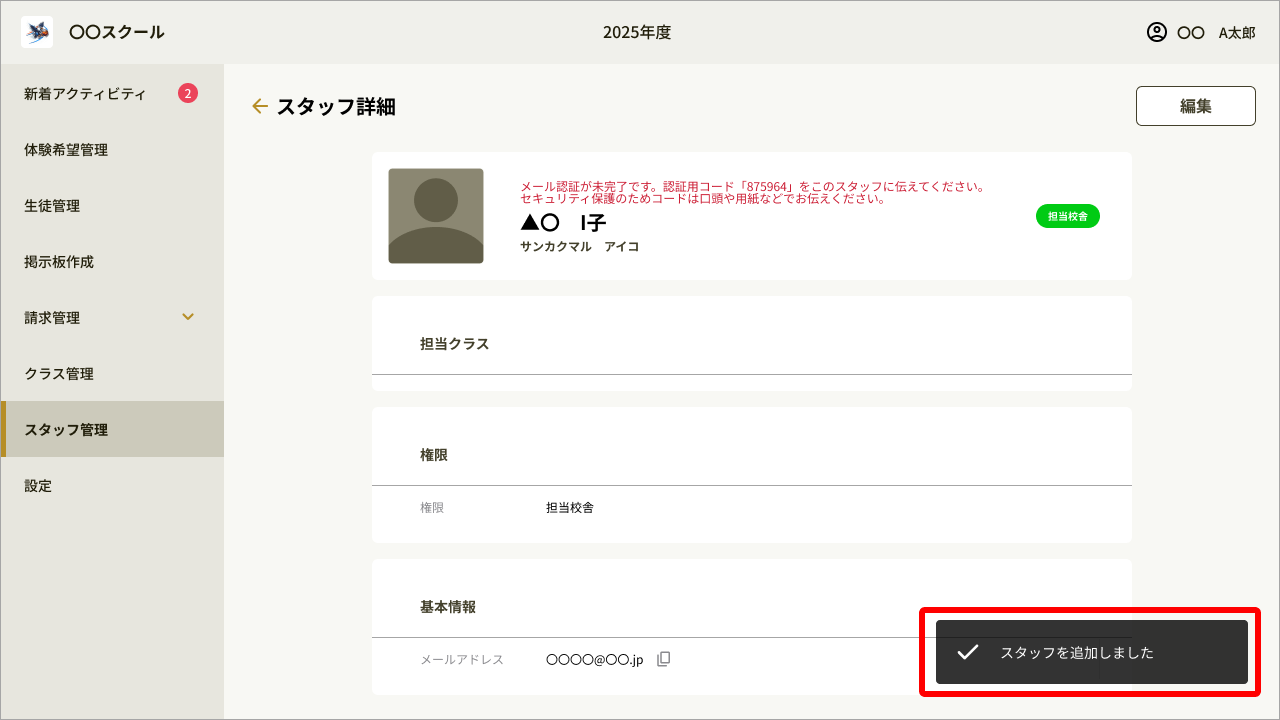Click the checkmark icon in the toast

965,653
